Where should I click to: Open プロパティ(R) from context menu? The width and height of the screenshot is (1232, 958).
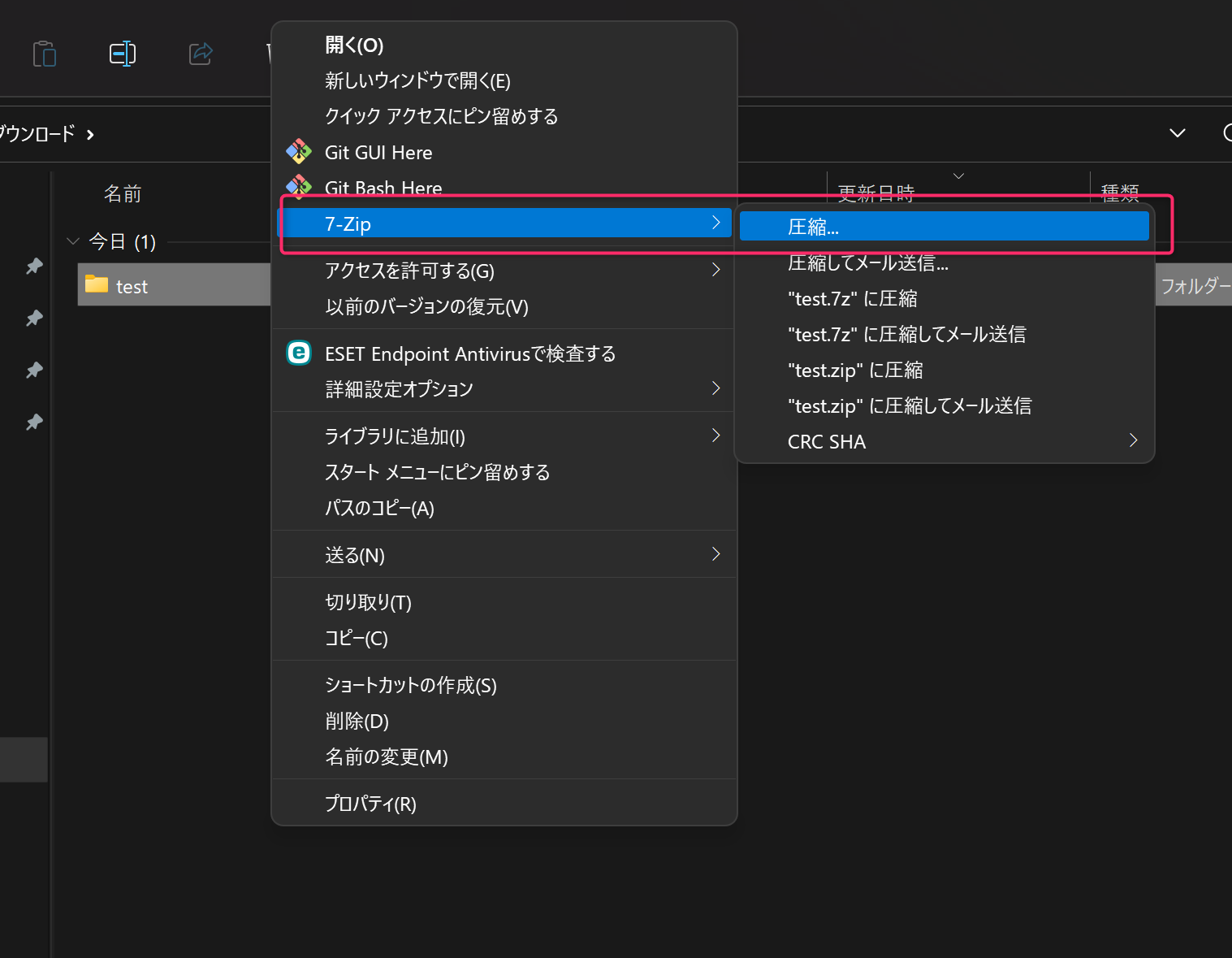click(x=370, y=804)
